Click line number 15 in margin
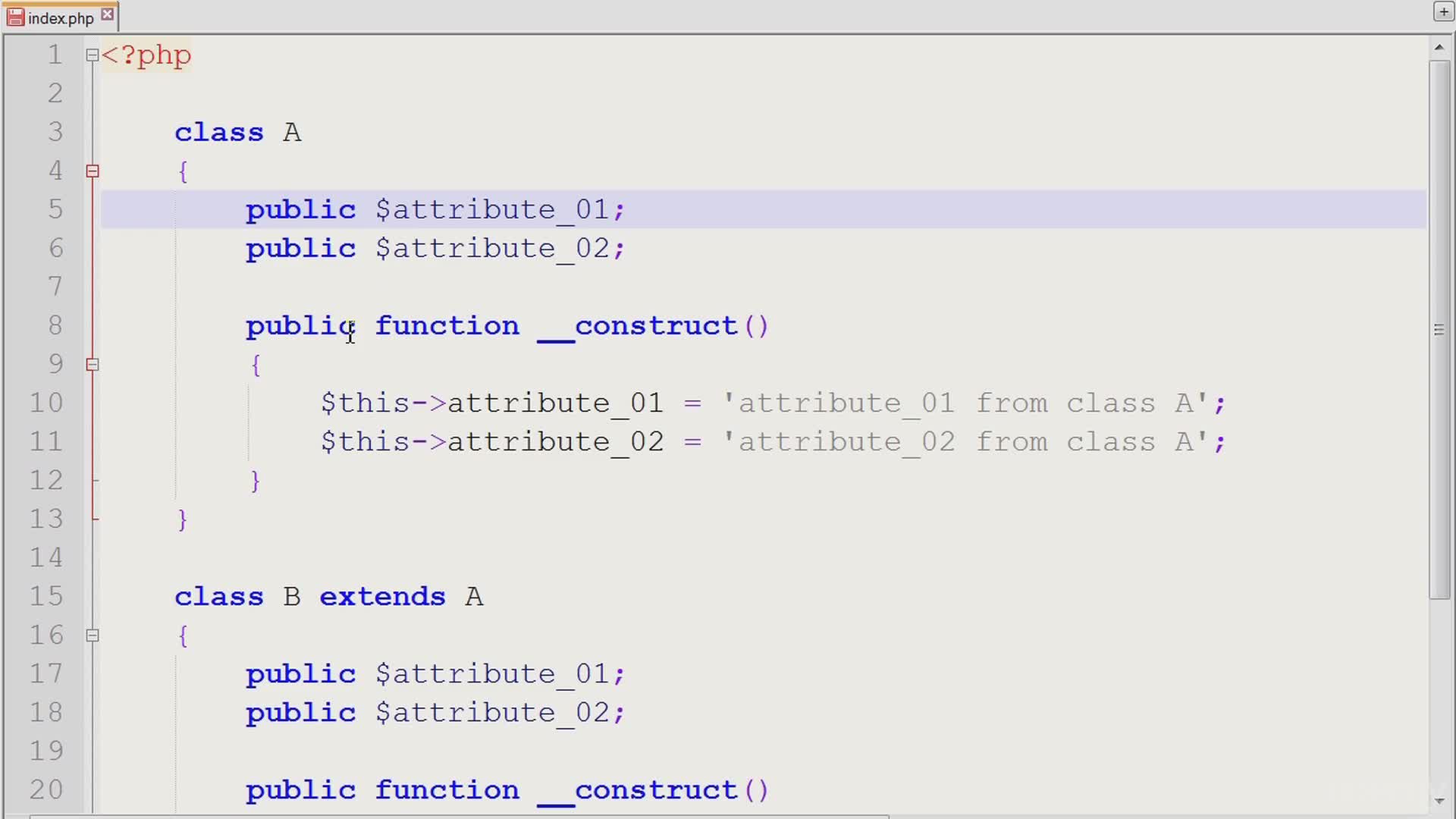The image size is (1456, 819). coord(45,596)
